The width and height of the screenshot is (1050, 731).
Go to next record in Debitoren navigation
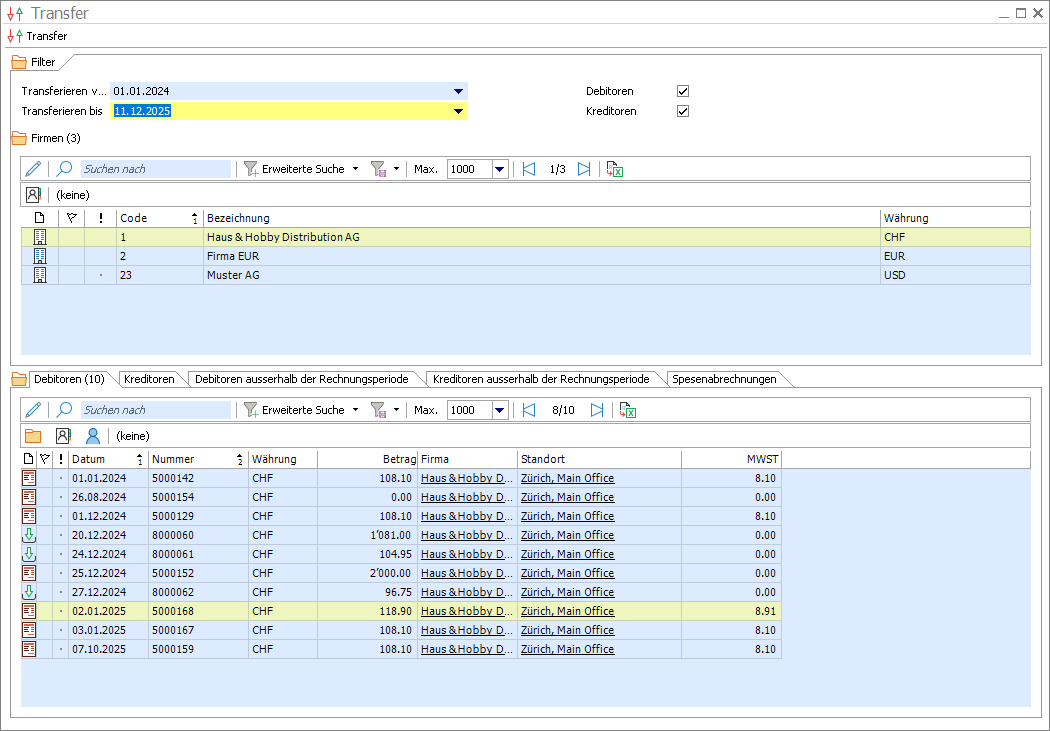[x=597, y=410]
